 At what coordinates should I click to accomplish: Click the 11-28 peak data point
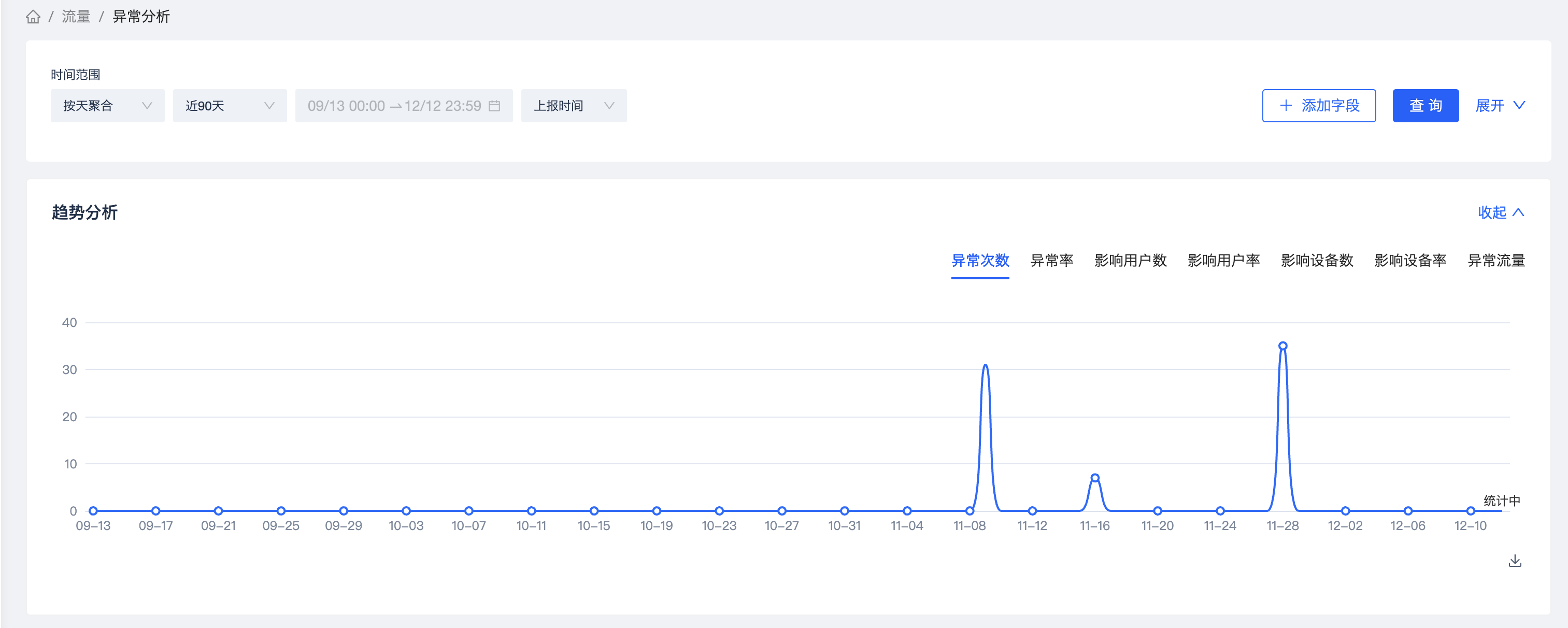[x=1282, y=346]
